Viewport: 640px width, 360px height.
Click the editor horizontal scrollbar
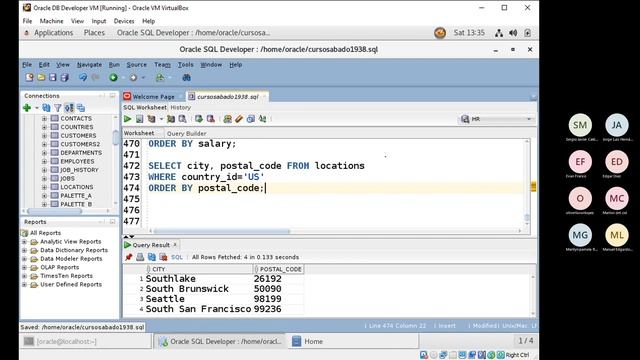tap(222, 231)
